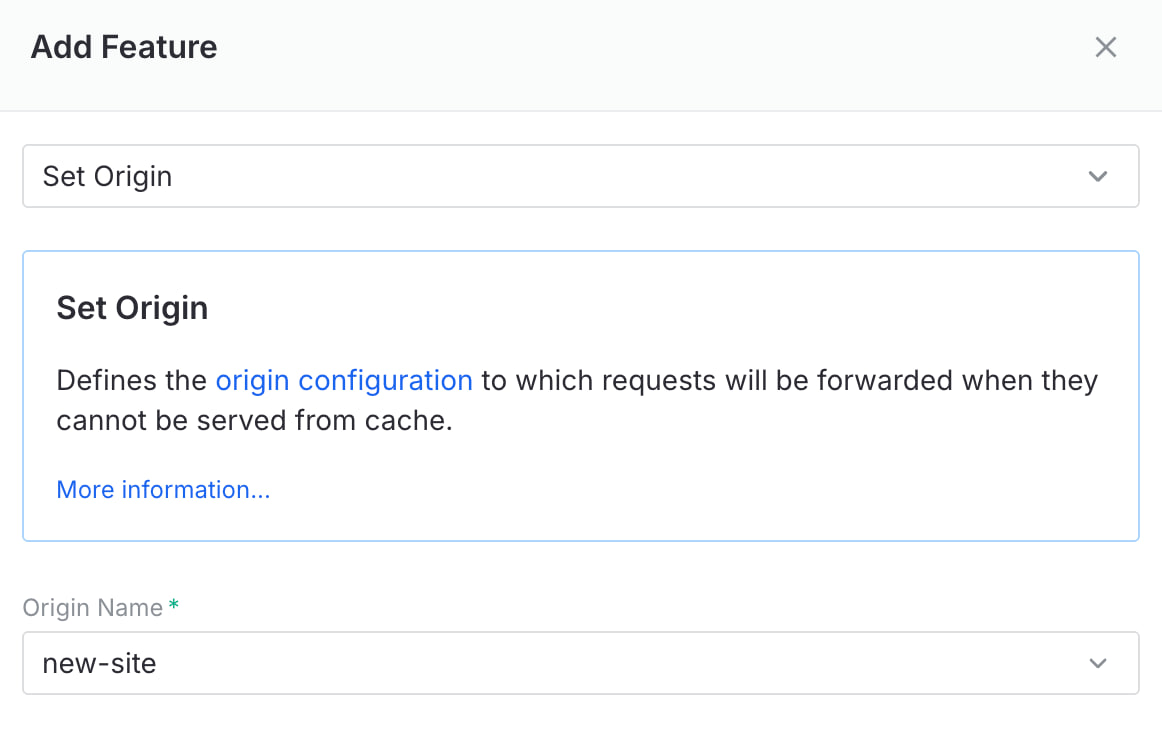Image resolution: width=1162 pixels, height=732 pixels.
Task: Click the chevron arrow beside new-site
Action: (1098, 663)
